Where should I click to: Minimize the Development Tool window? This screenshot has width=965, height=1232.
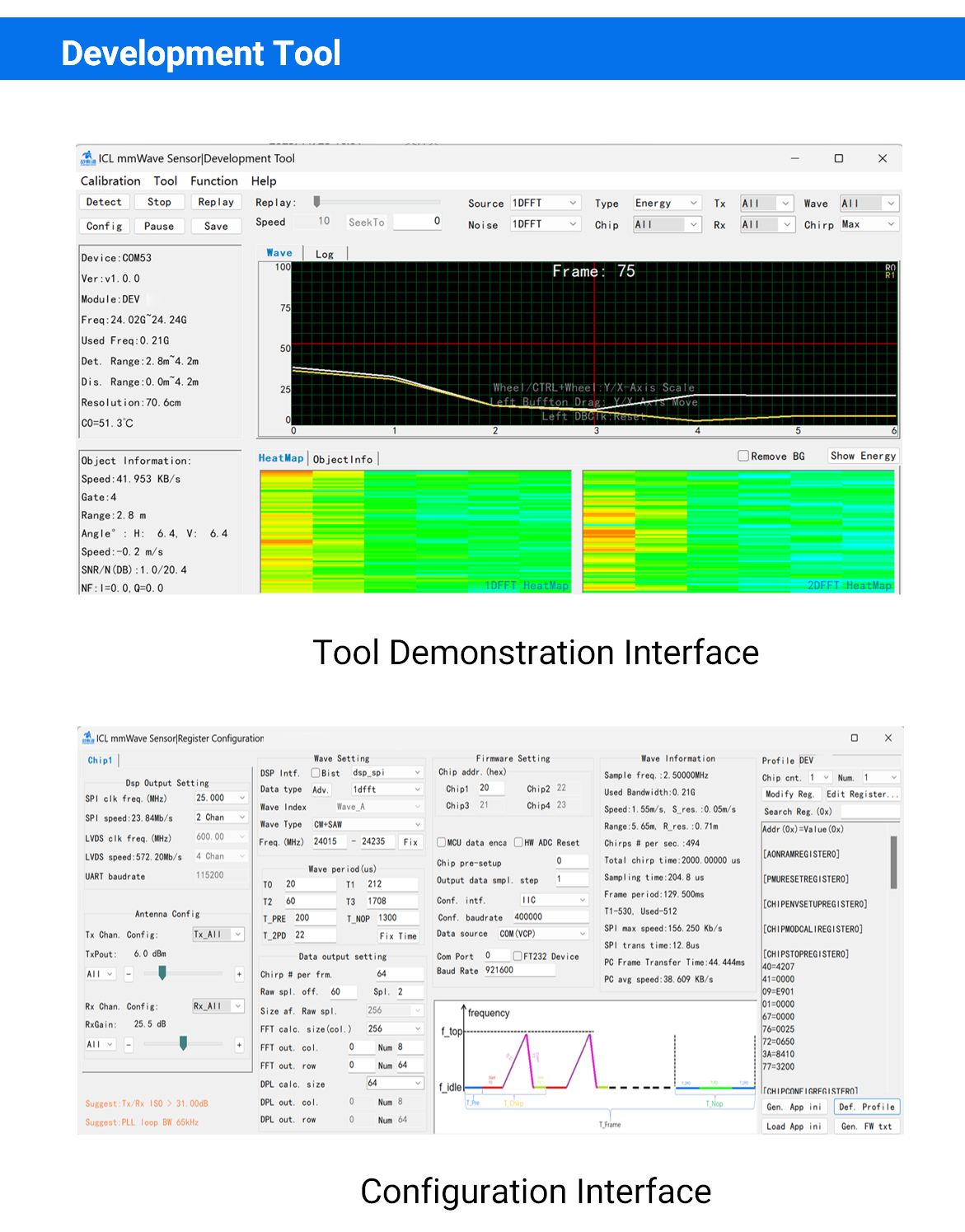[x=794, y=158]
